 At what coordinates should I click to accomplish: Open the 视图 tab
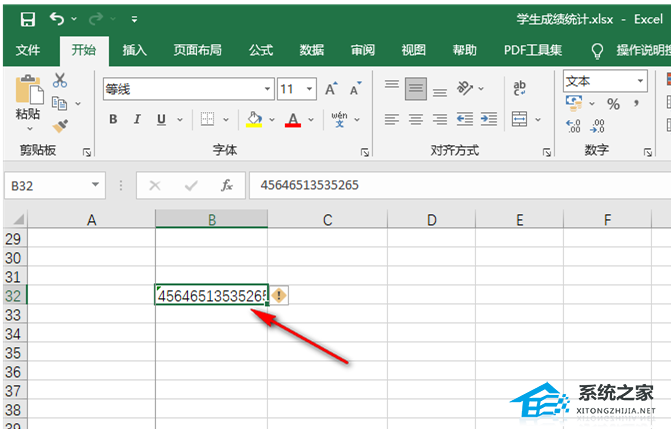tap(414, 51)
